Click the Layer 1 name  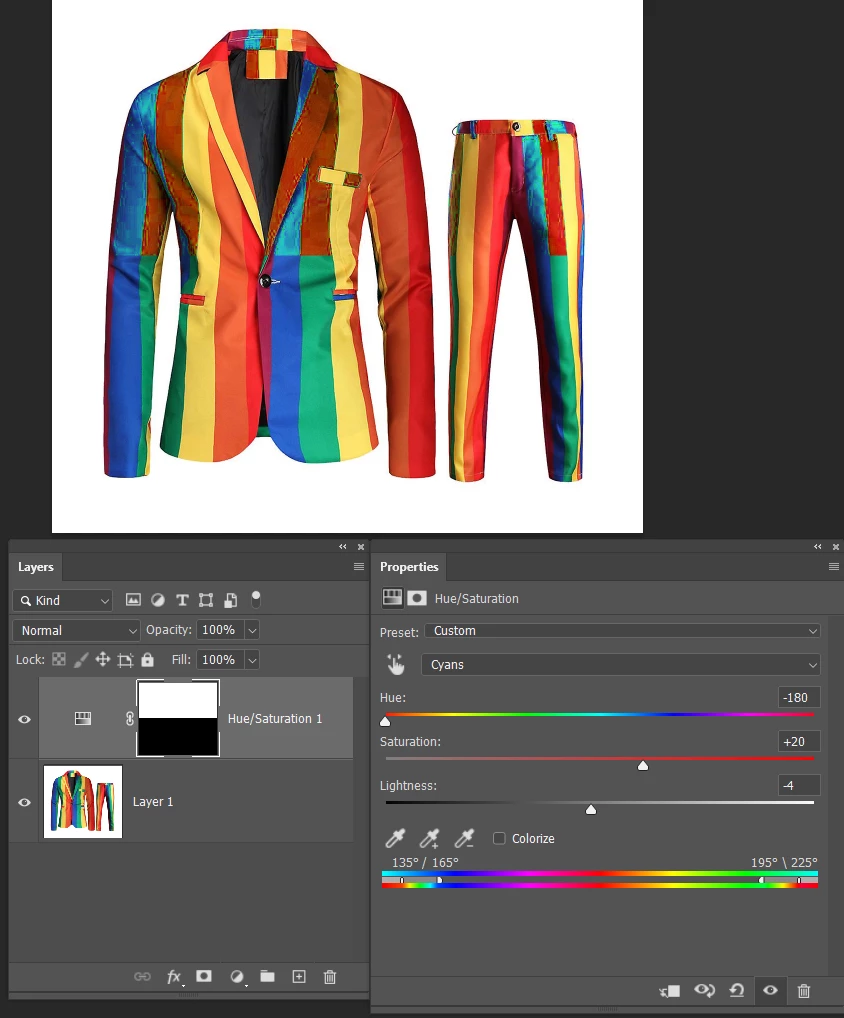153,802
